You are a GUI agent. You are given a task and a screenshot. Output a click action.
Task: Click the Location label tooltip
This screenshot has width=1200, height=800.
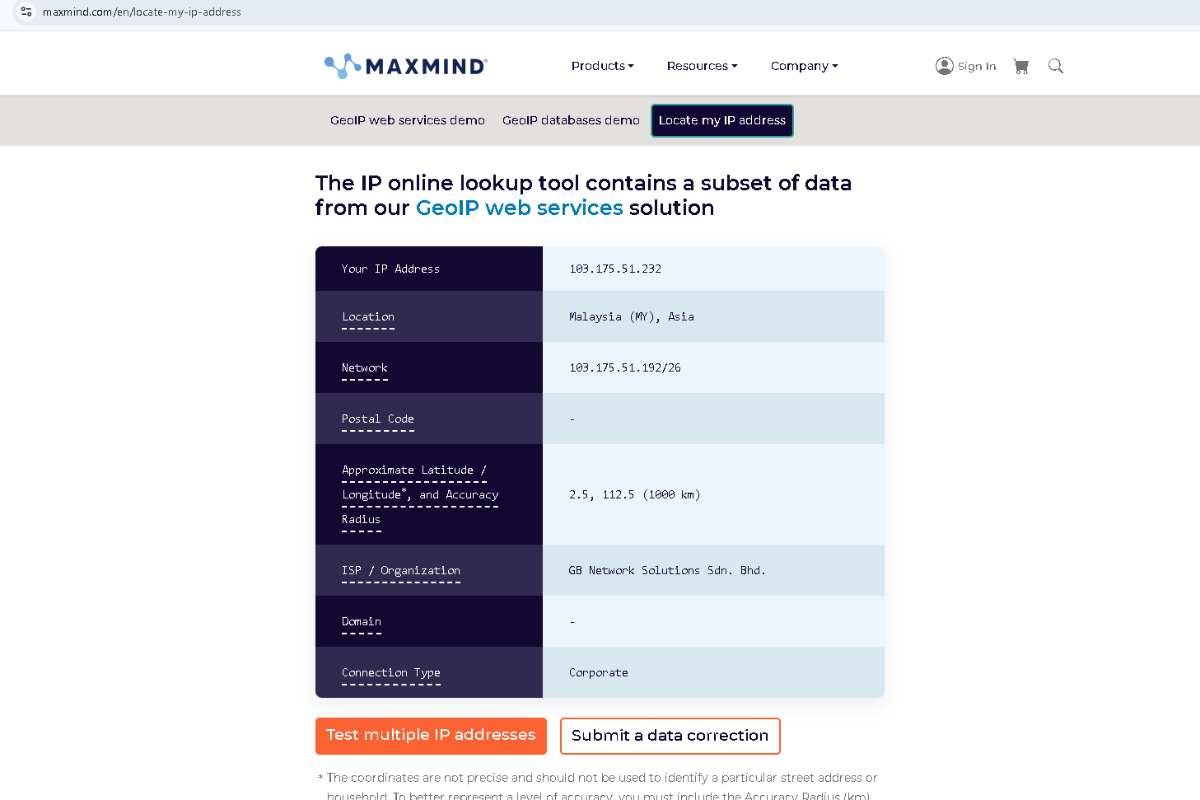coord(368,317)
